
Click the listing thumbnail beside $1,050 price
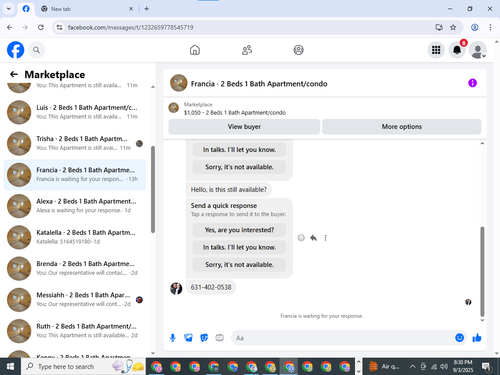(173, 108)
